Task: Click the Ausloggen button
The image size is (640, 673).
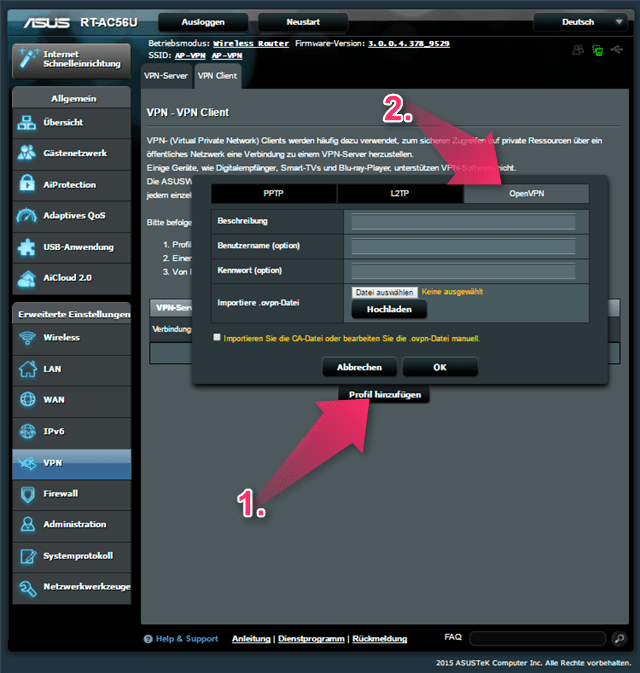Action: 203,22
